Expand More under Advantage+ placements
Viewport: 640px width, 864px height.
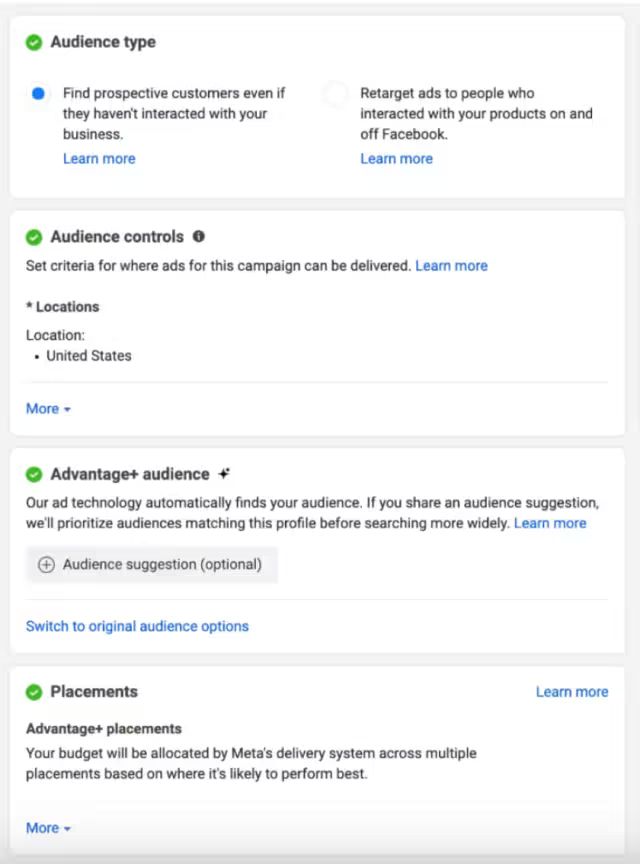point(48,828)
